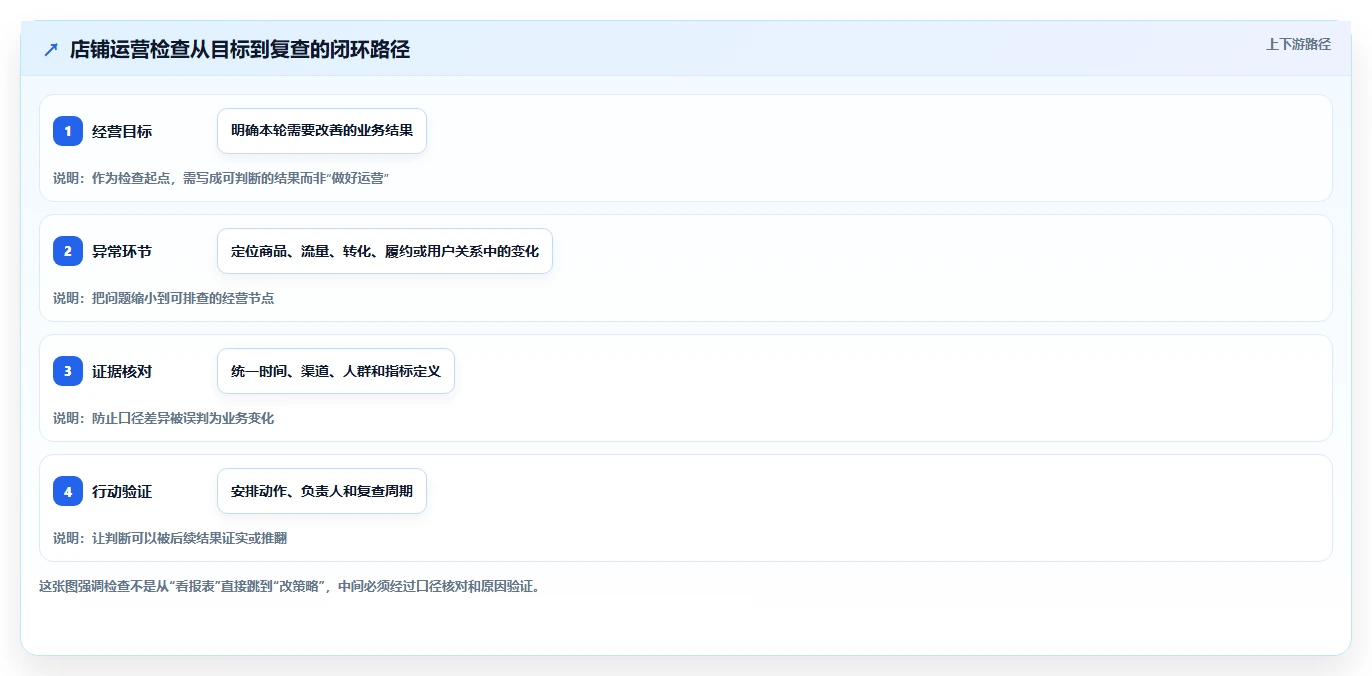This screenshot has width=1372, height=676.
Task: Click the 明确本轮需要改善的业务结果 chip
Action: [x=322, y=131]
